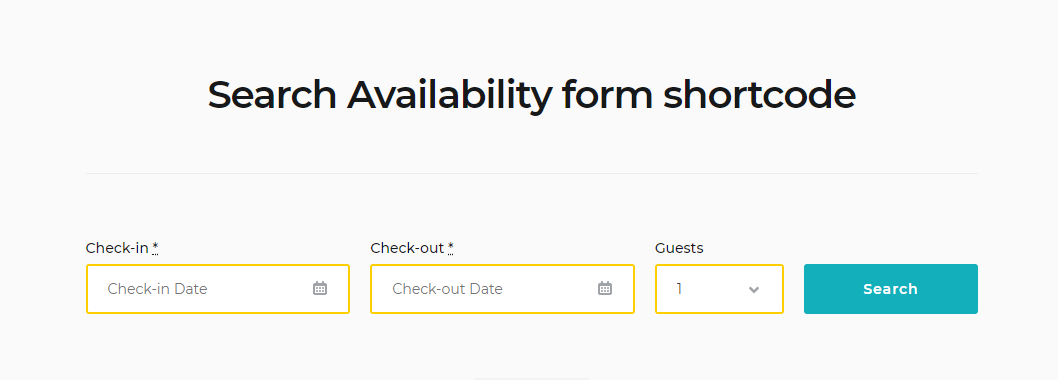Click the horizontal divider under the heading

click(532, 173)
